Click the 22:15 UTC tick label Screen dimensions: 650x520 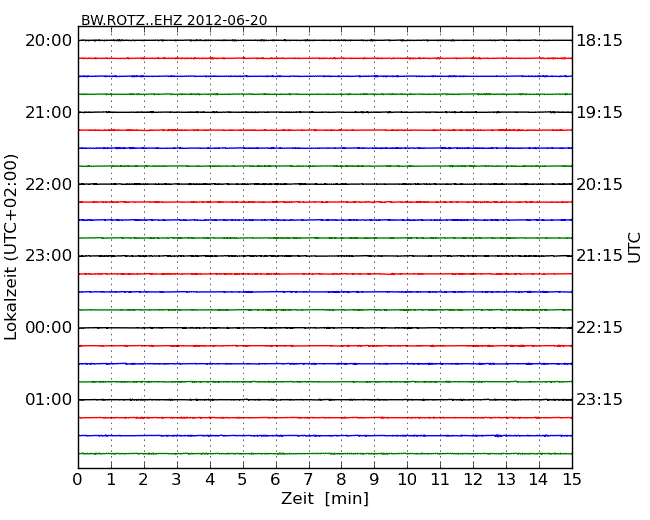(599, 328)
